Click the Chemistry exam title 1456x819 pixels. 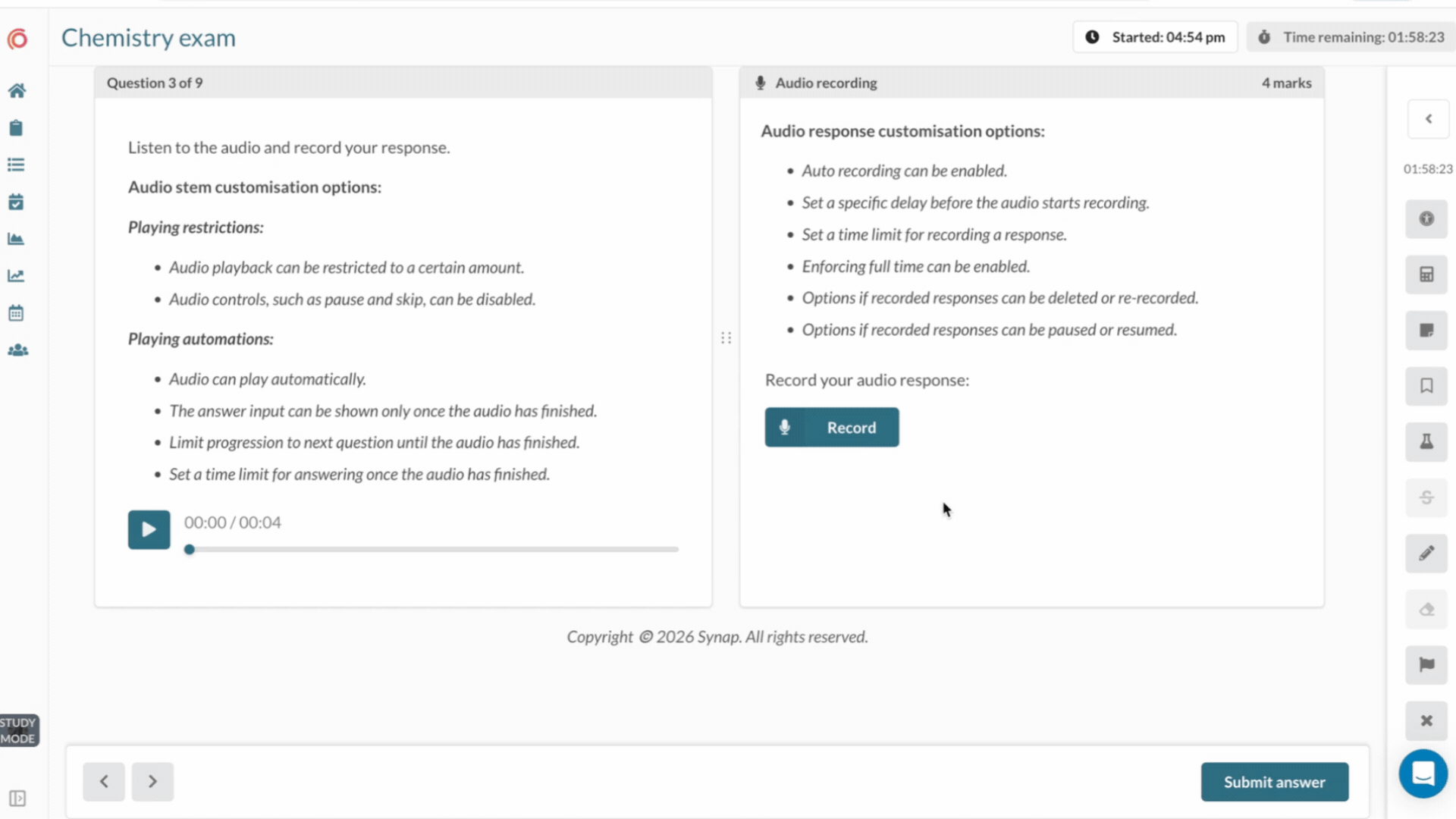pos(149,37)
